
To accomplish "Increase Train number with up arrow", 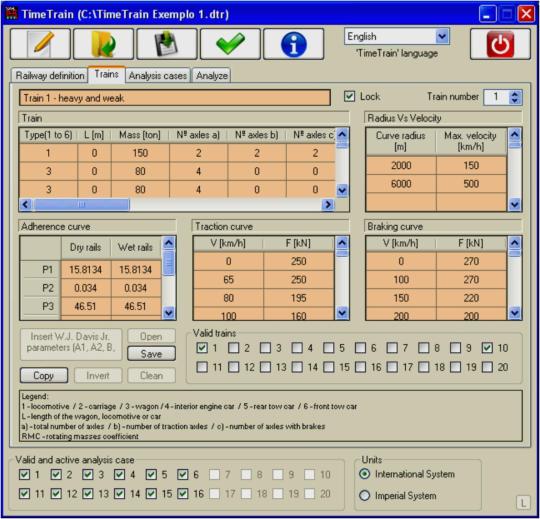I will [515, 94].
